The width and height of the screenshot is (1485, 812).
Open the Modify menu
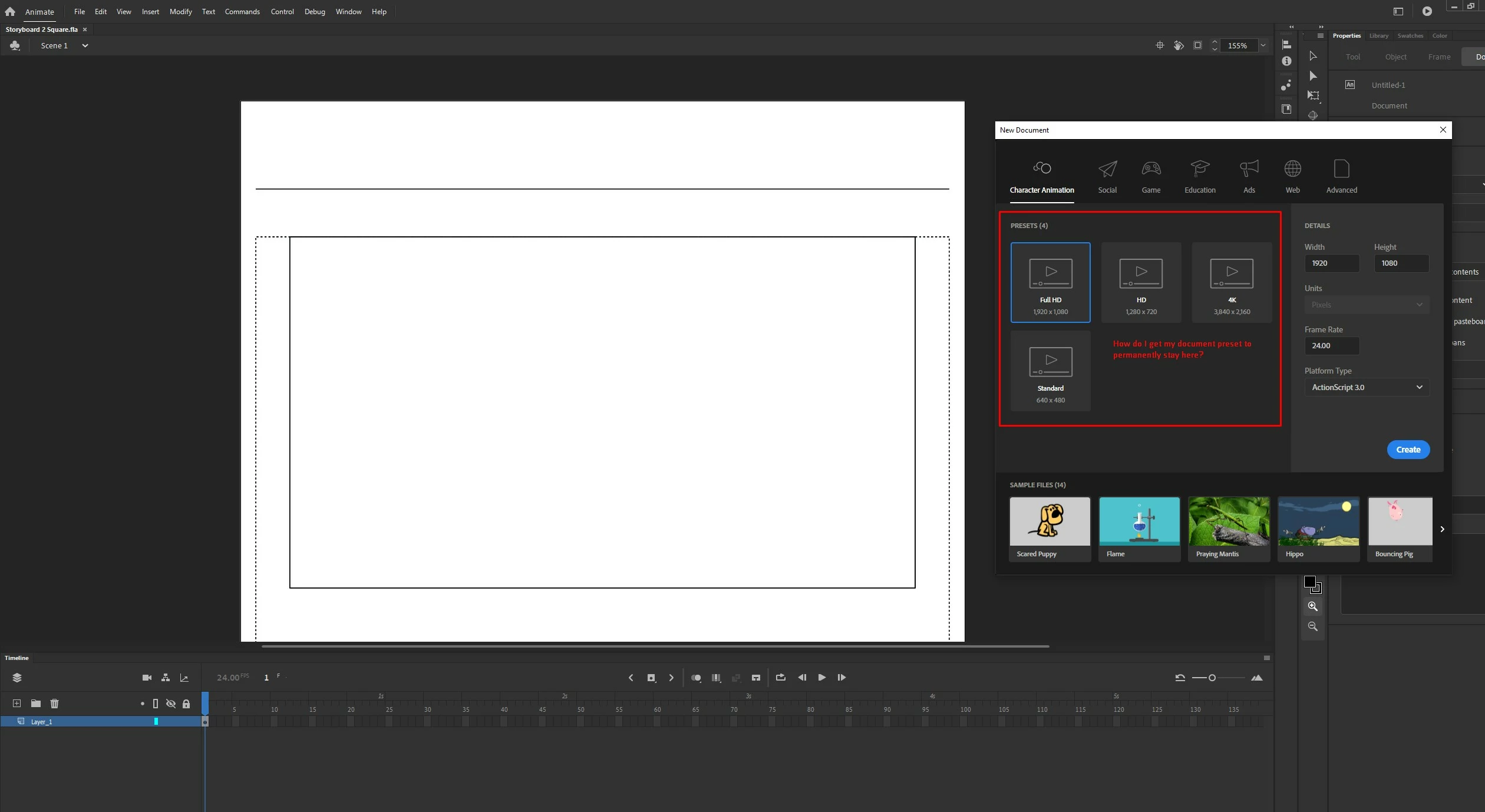[x=180, y=12]
